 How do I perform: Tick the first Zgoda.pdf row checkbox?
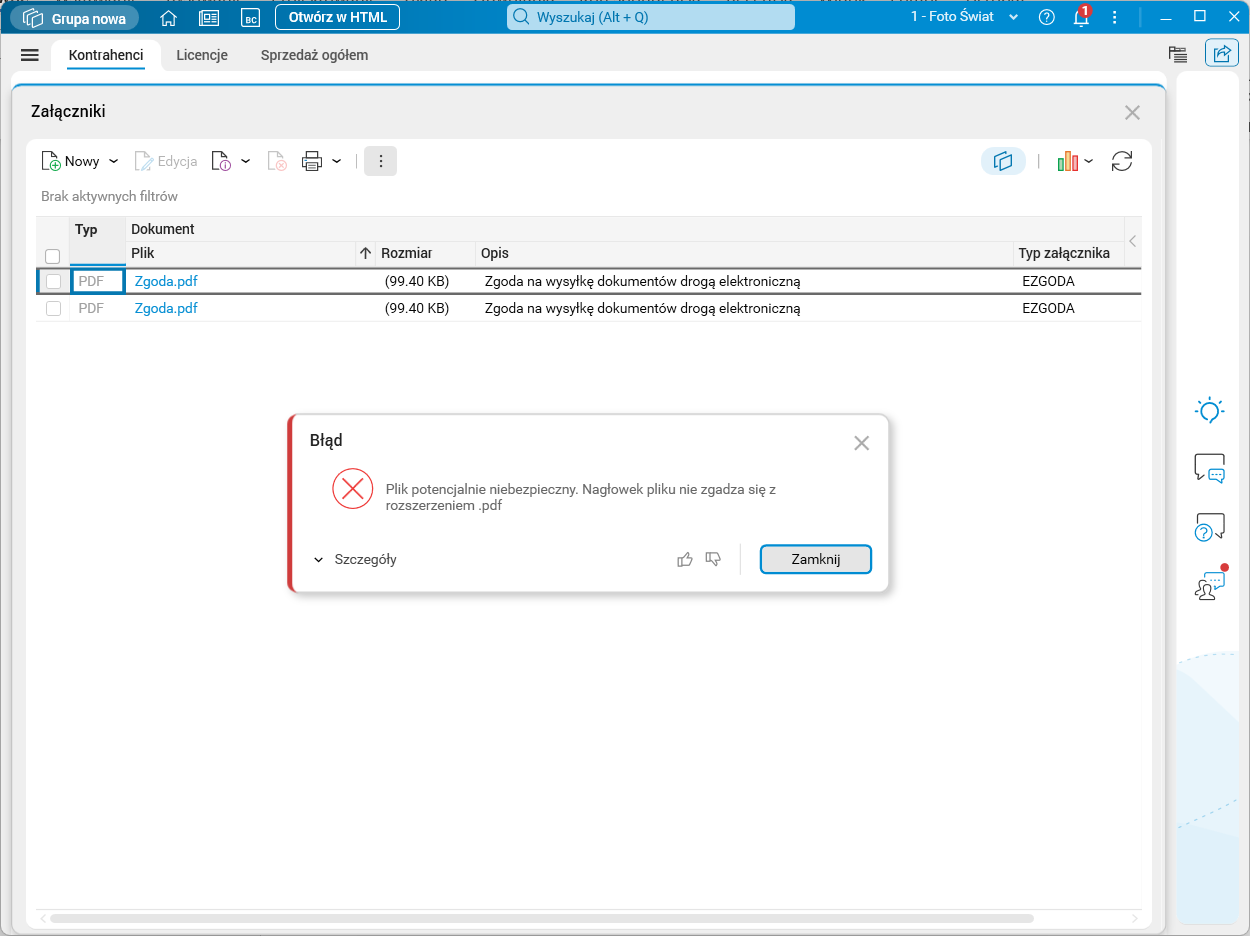[x=53, y=282]
